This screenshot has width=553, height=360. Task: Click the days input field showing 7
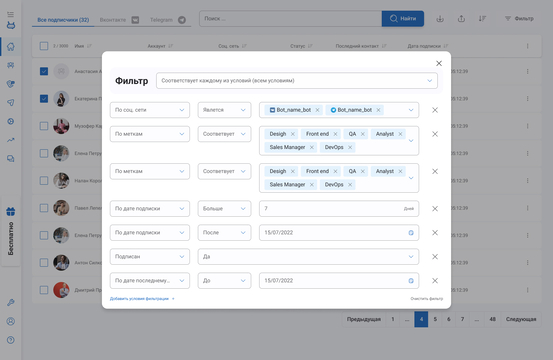pyautogui.click(x=339, y=209)
